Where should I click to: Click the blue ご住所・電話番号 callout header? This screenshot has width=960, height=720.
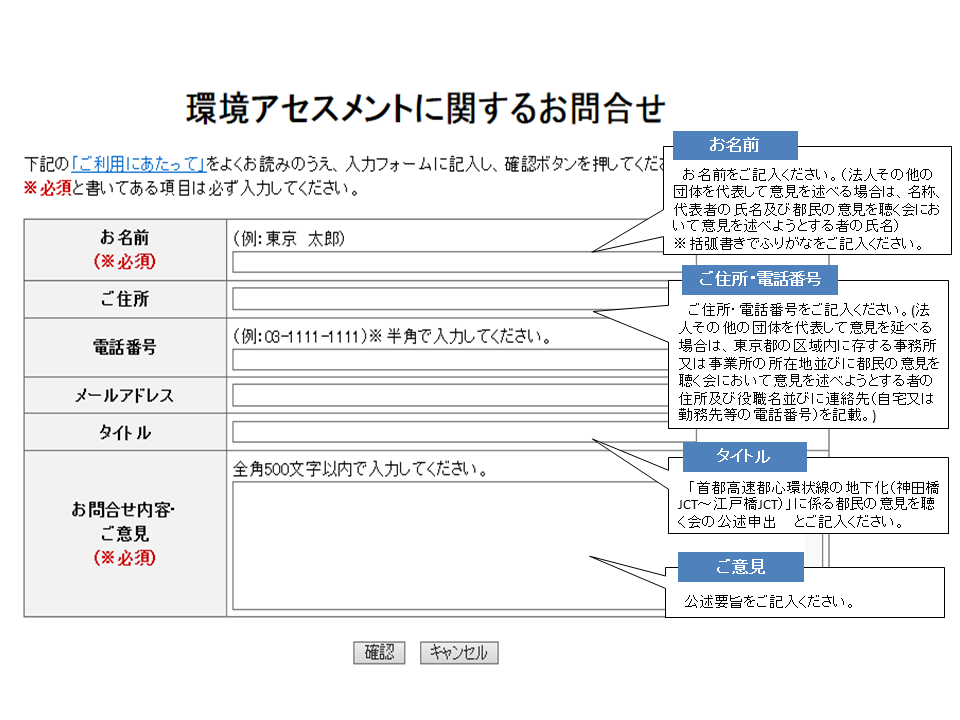tap(760, 279)
